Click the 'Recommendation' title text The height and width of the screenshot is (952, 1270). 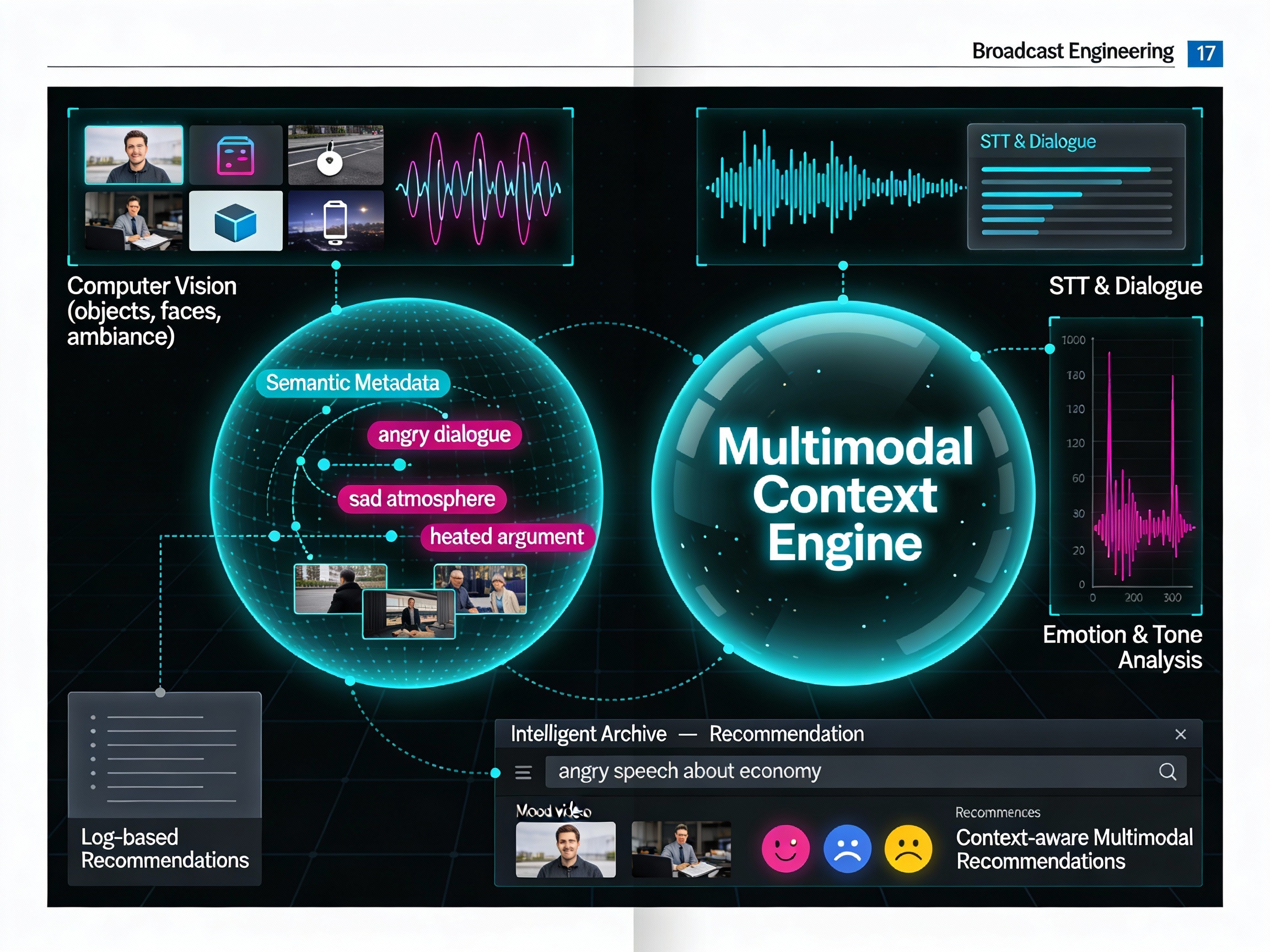pyautogui.click(x=787, y=734)
